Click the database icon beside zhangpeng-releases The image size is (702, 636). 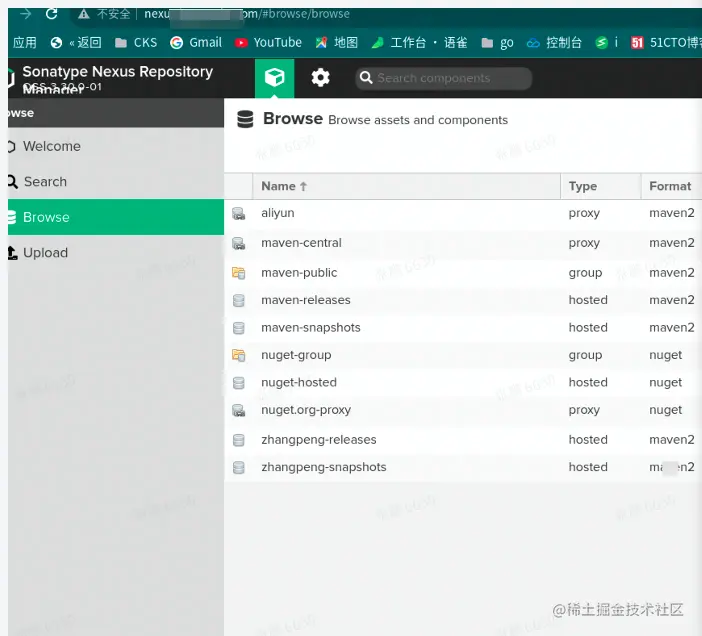tap(239, 440)
